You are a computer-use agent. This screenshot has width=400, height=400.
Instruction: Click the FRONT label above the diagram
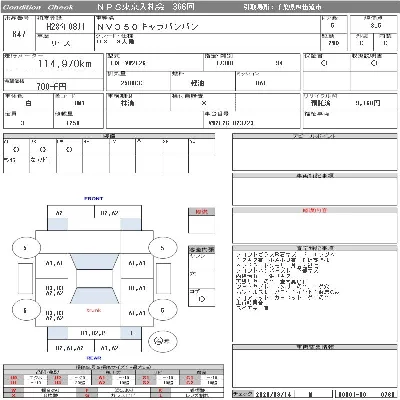click(x=94, y=198)
